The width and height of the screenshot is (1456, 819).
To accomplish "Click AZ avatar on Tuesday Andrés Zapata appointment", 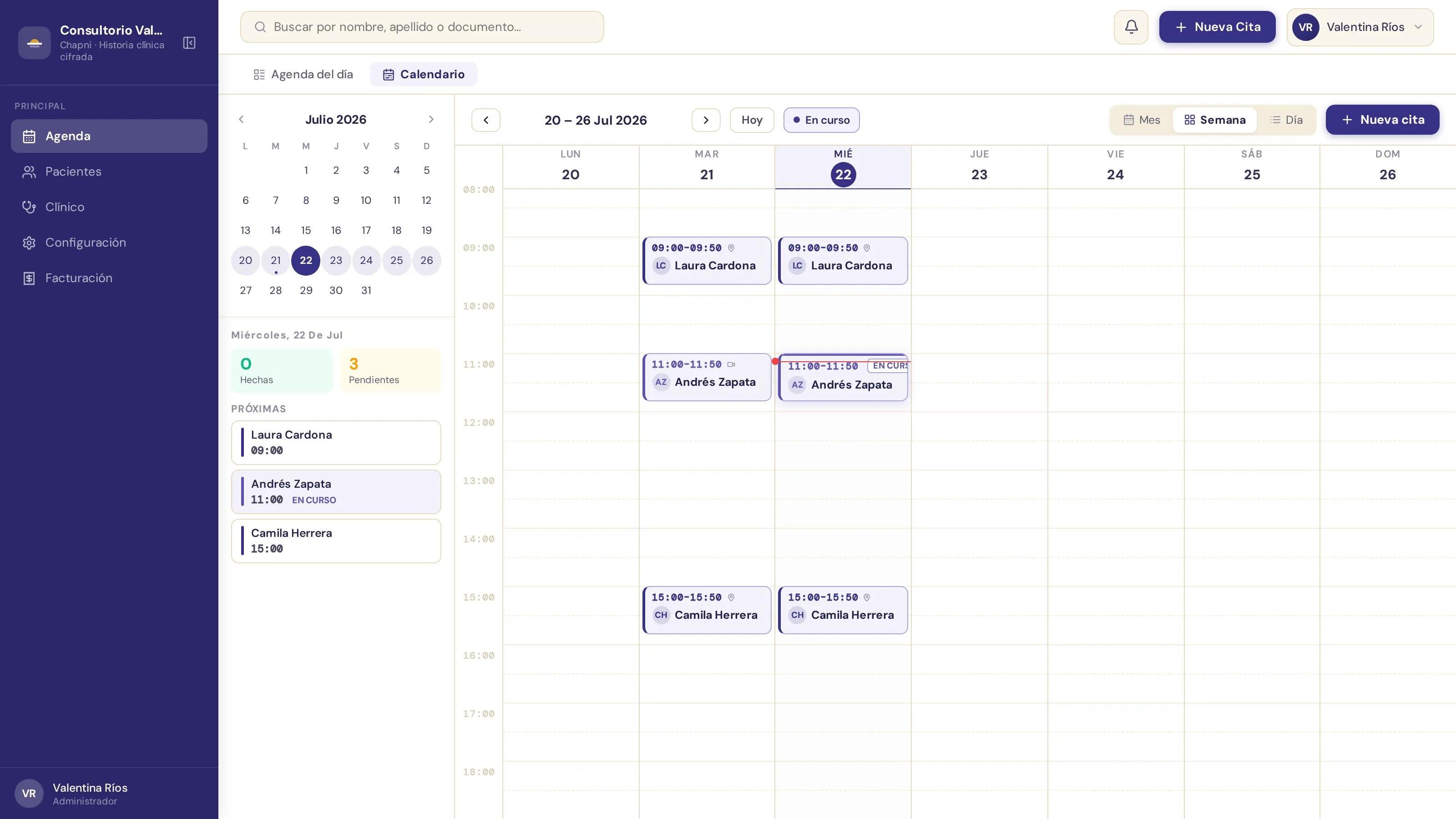I will (x=661, y=382).
